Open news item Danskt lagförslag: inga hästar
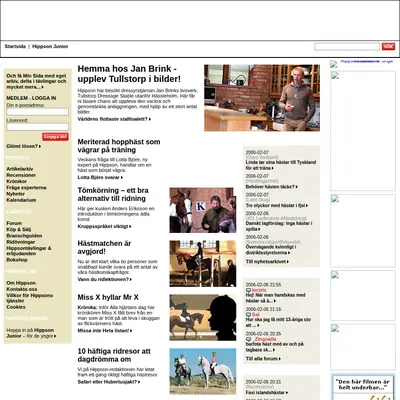Image resolution: width=400 pixels, height=400 pixels. click(279, 226)
